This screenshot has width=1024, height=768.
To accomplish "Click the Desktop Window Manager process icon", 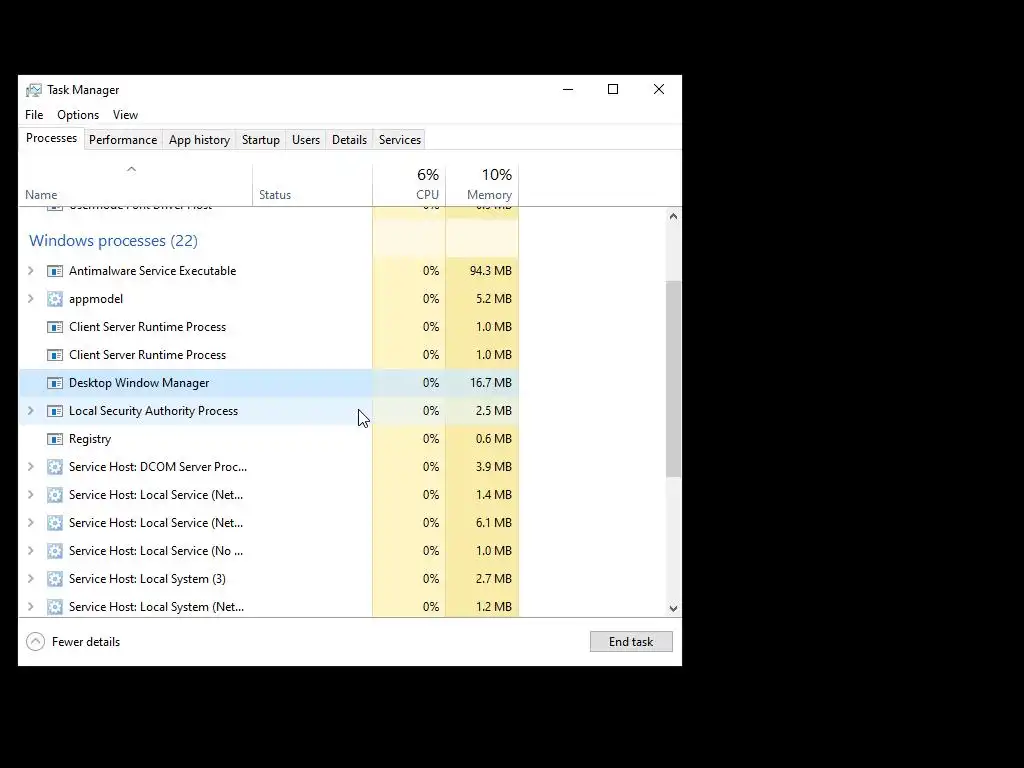I will coord(55,383).
